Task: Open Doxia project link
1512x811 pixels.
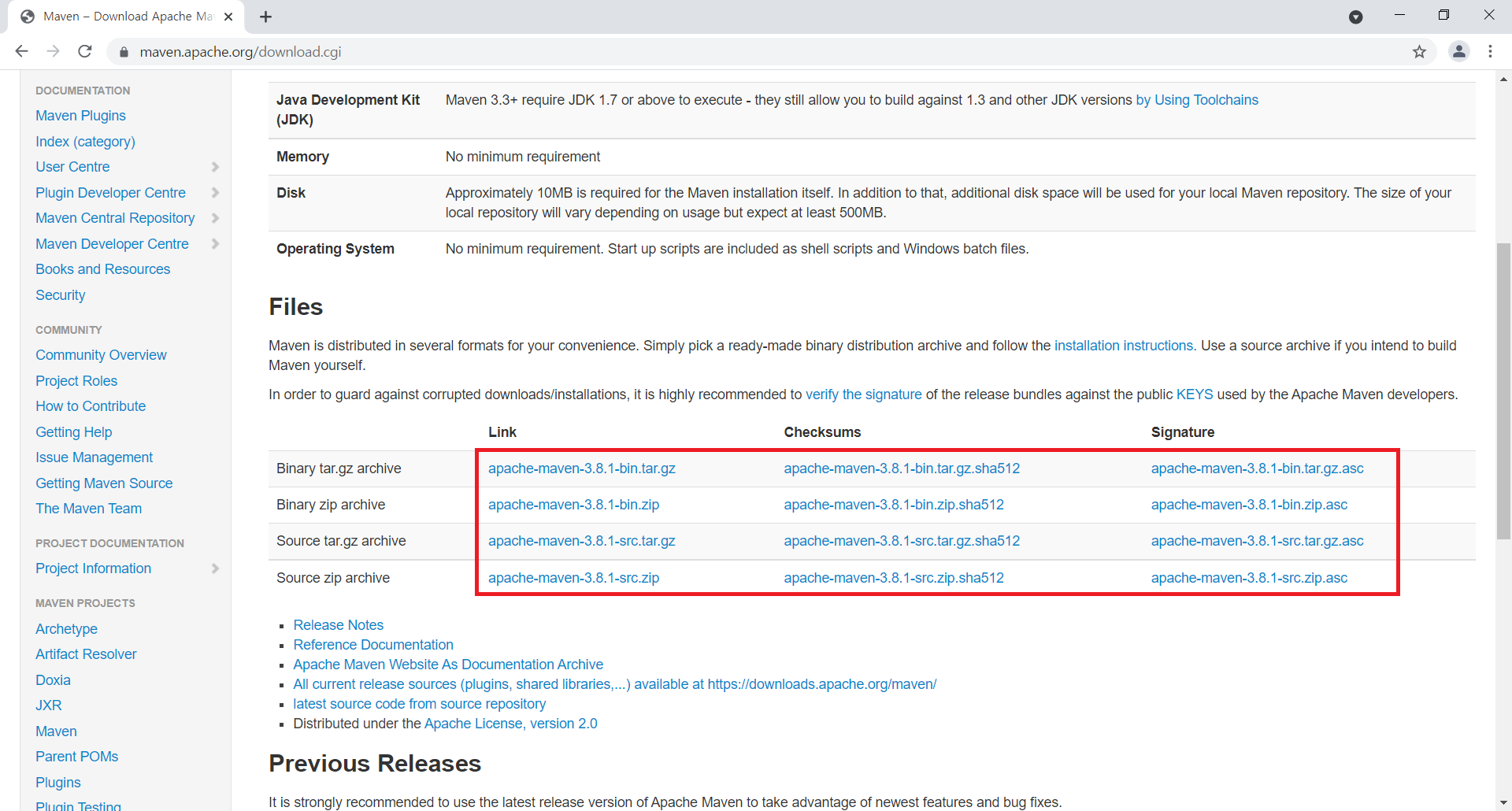Action: click(x=53, y=680)
